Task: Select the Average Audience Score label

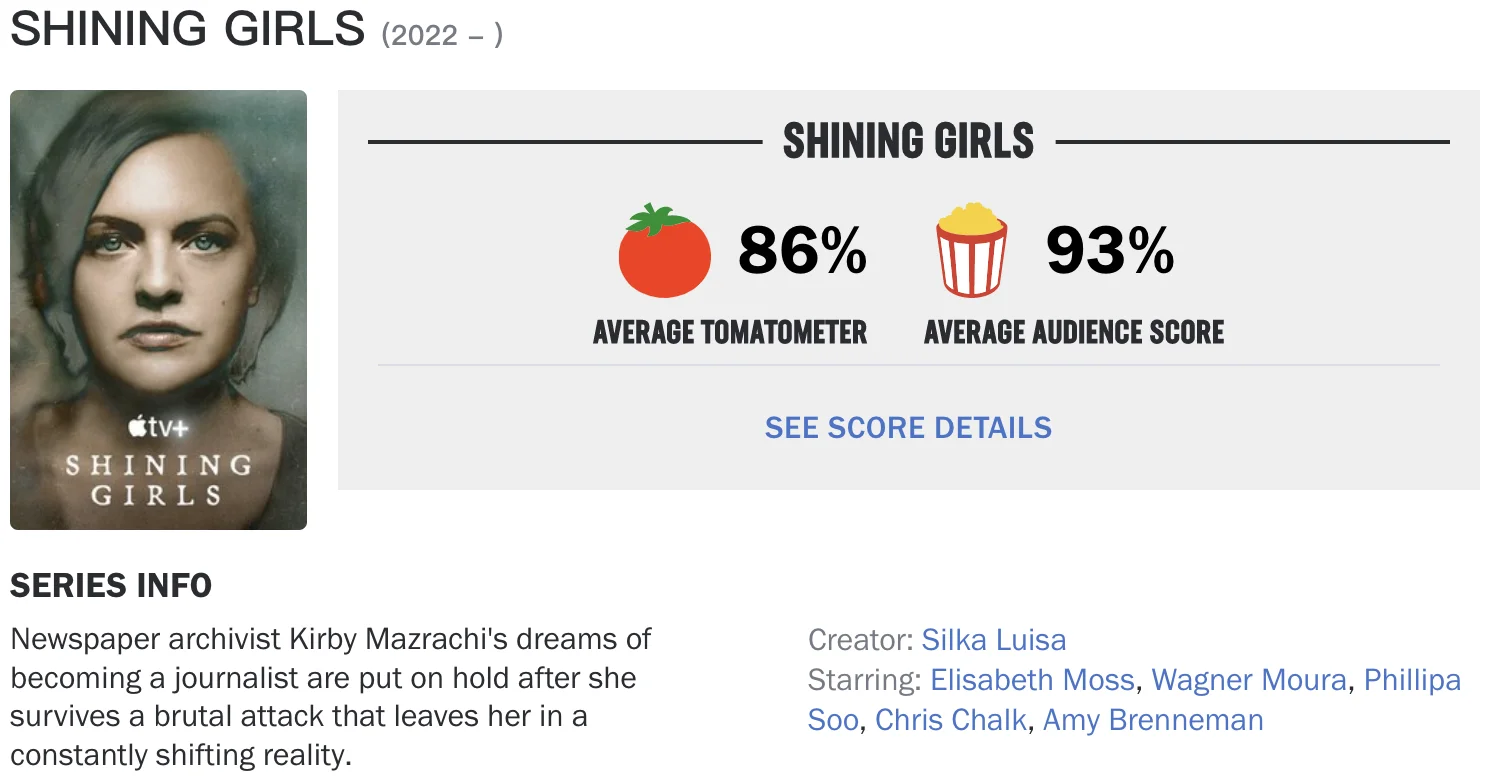Action: coord(1074,332)
